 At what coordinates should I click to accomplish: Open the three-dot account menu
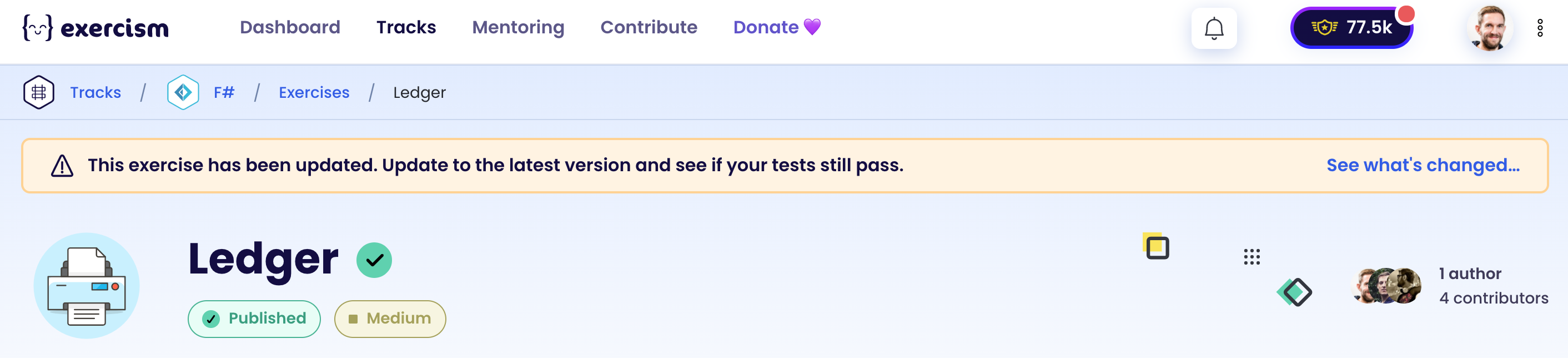pos(1540,28)
